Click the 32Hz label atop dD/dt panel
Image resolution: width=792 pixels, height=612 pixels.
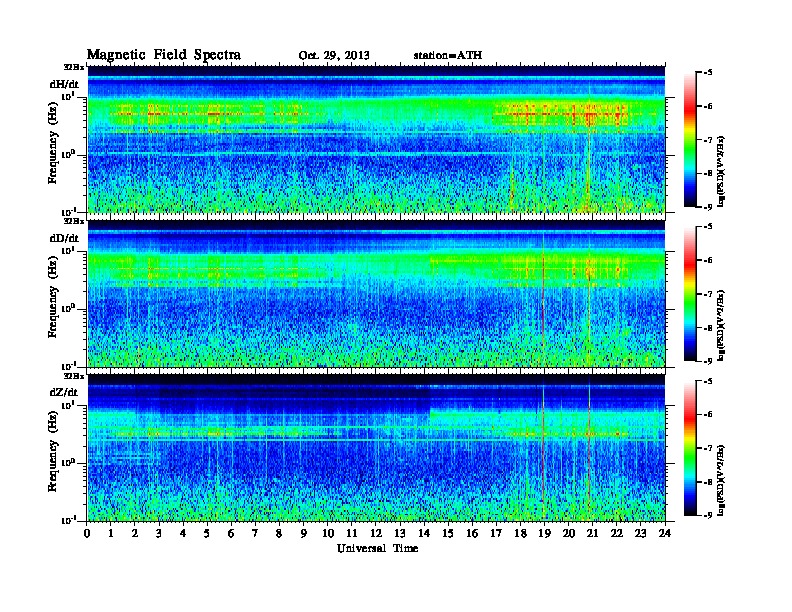(74, 221)
